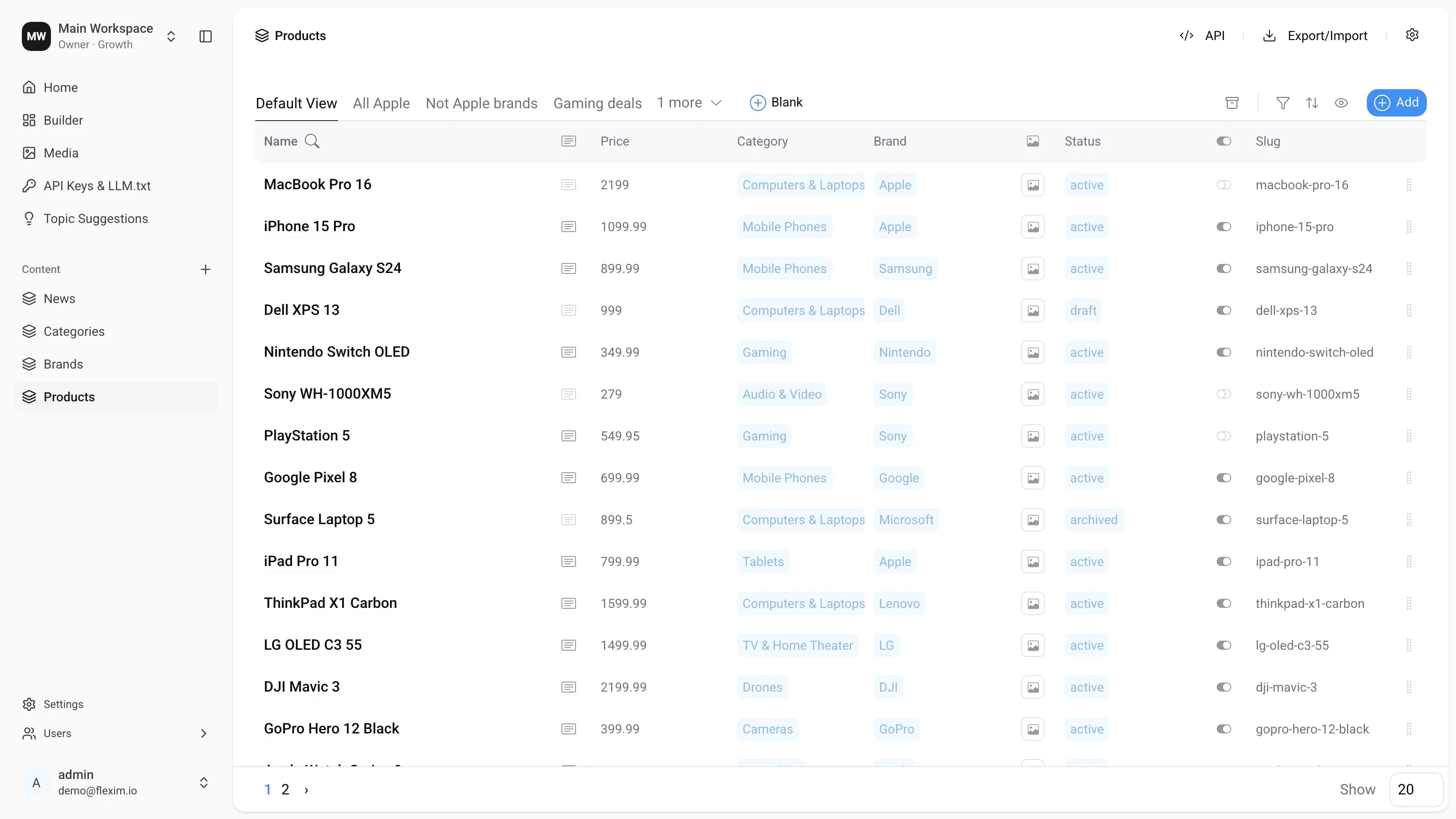Toggle switch for GoPro Hero 12 Black
Viewport: 1456px width, 819px height.
1223,728
